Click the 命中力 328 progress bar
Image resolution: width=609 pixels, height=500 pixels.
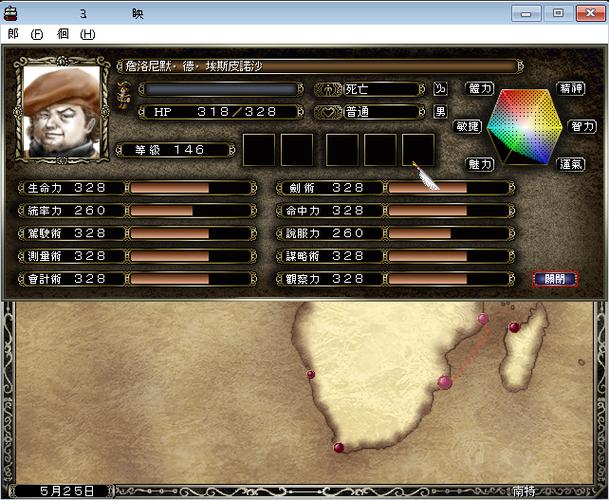449,211
